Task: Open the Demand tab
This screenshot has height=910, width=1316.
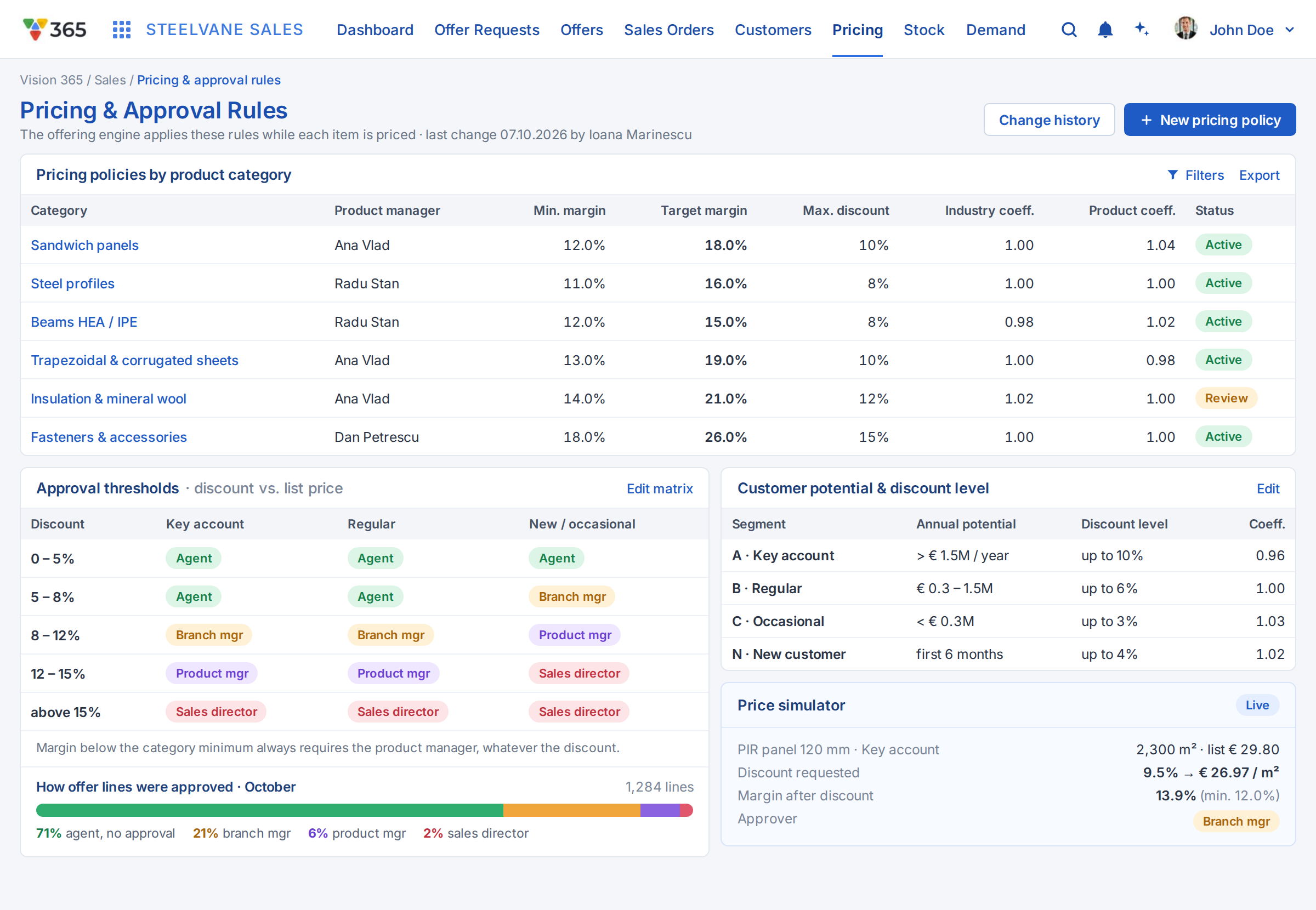Action: (x=995, y=30)
